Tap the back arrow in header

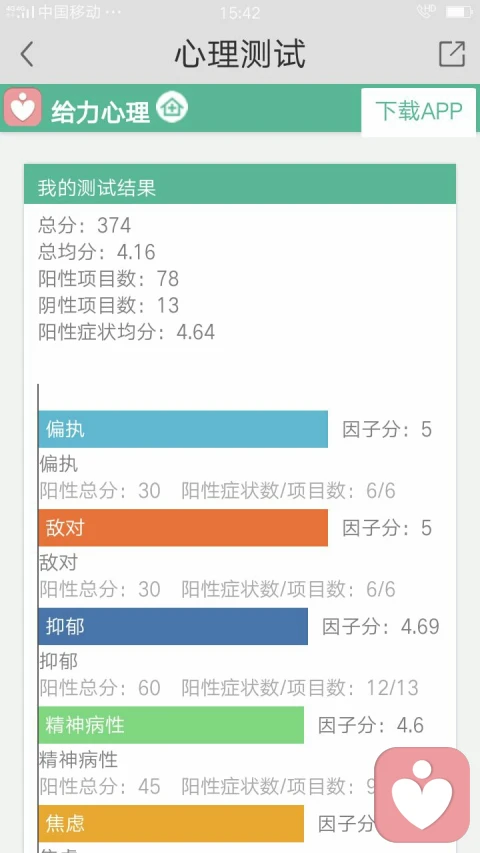tap(26, 54)
